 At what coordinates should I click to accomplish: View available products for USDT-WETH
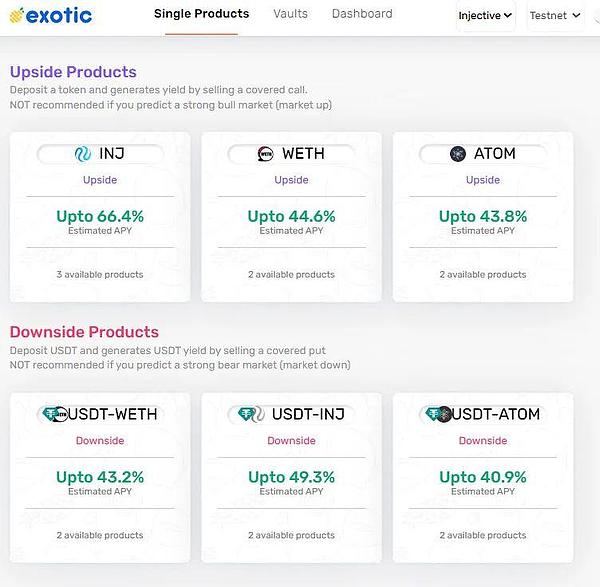click(x=100, y=535)
